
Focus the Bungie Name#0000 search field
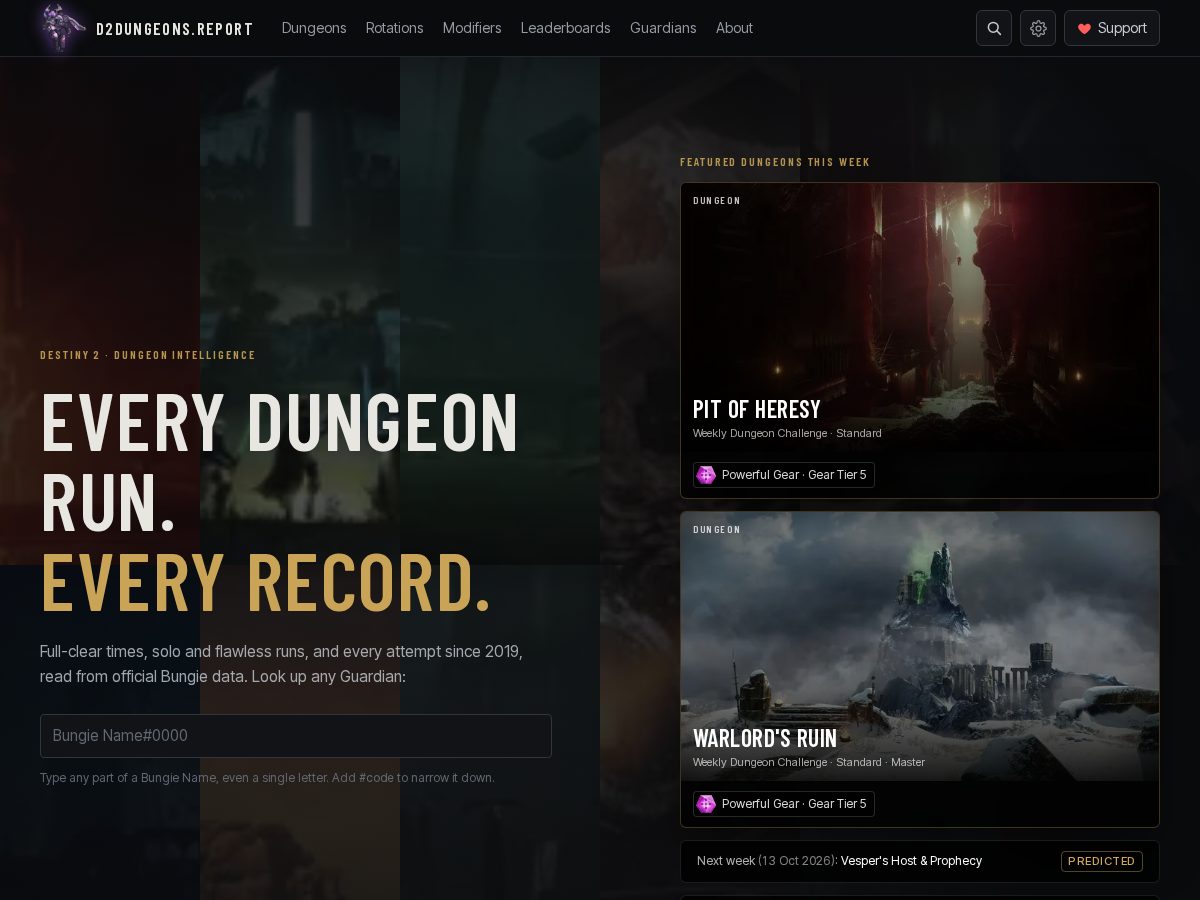(x=296, y=736)
